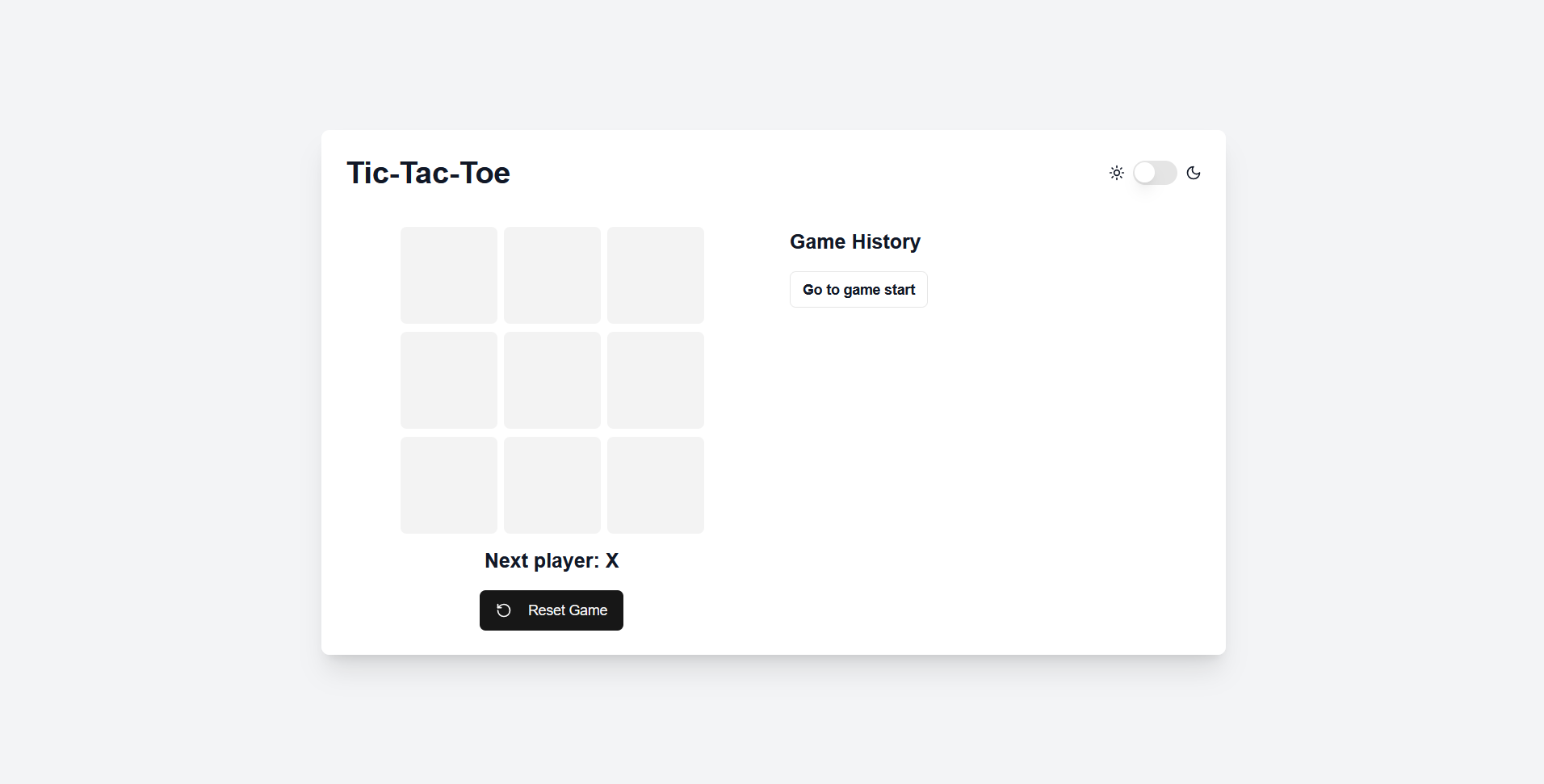
Task: Click the moon icon for dark mode
Action: (1194, 173)
